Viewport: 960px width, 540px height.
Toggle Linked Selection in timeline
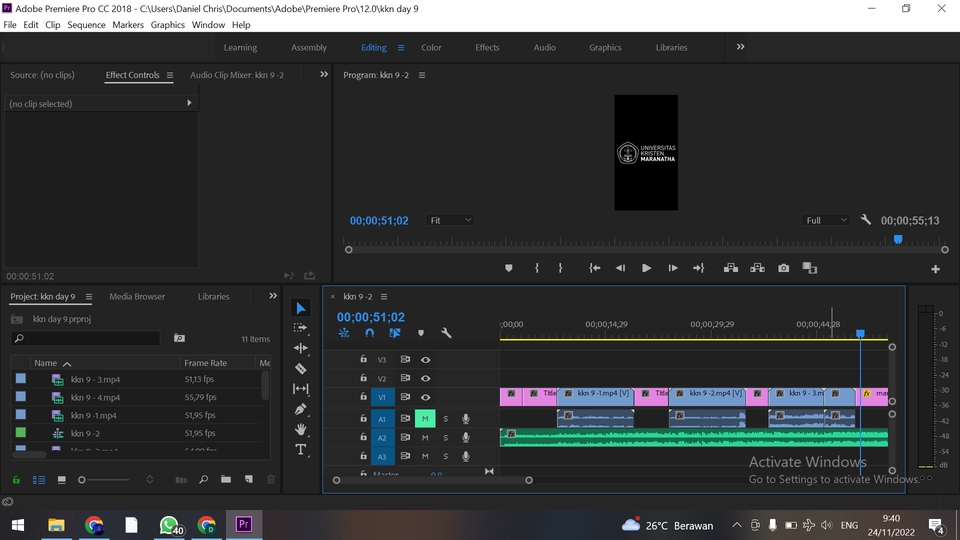[395, 333]
